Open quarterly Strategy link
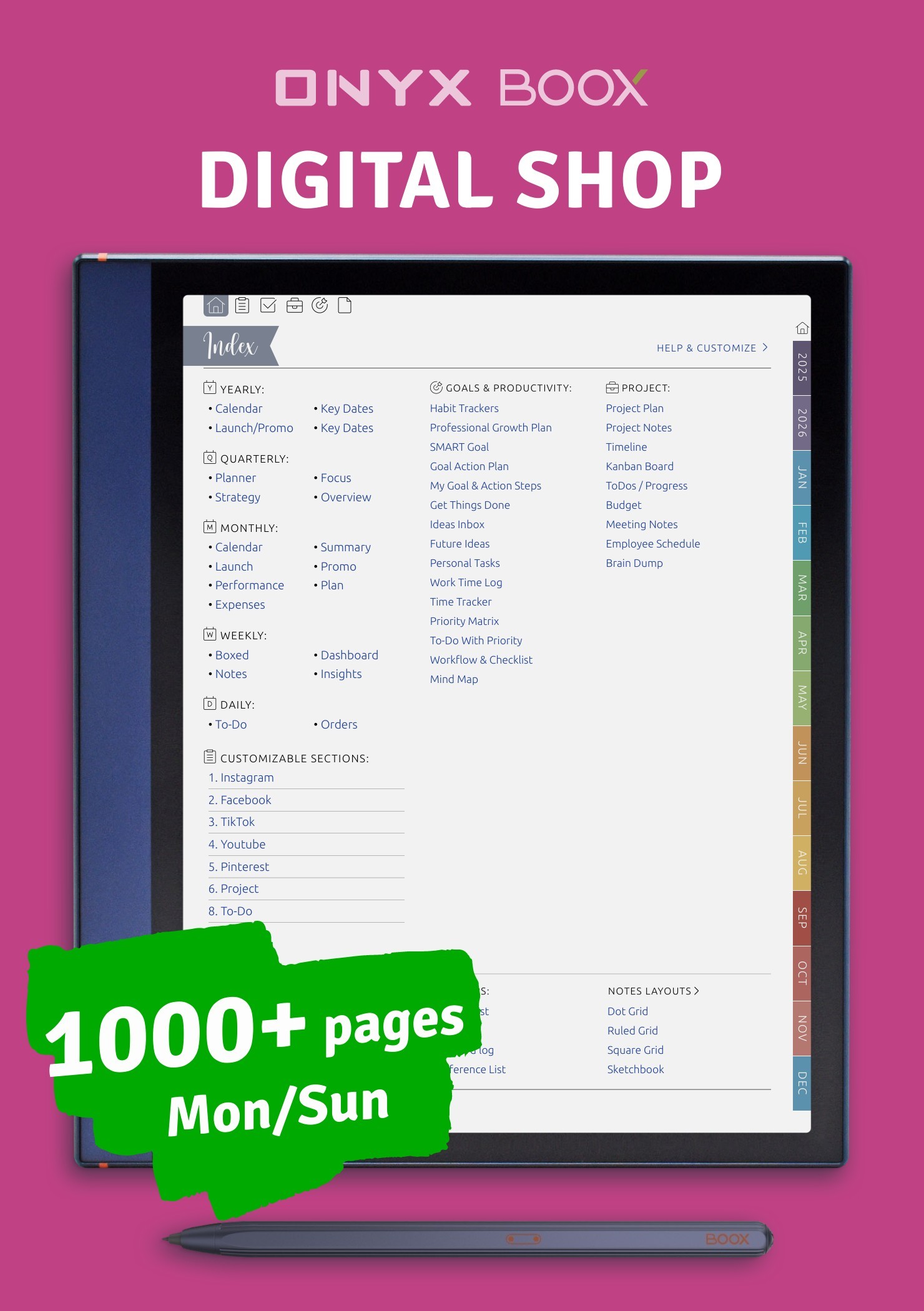The width and height of the screenshot is (924, 1311). (238, 497)
